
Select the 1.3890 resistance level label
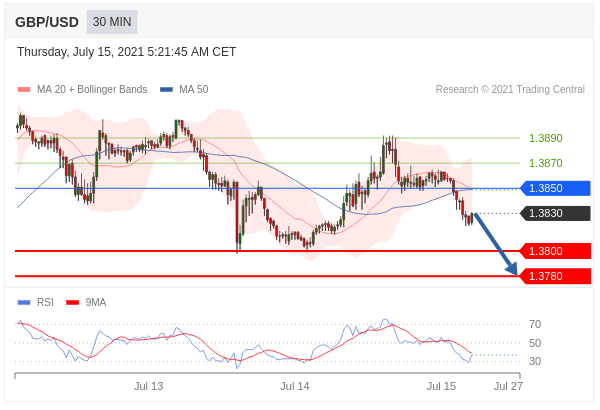(x=545, y=138)
